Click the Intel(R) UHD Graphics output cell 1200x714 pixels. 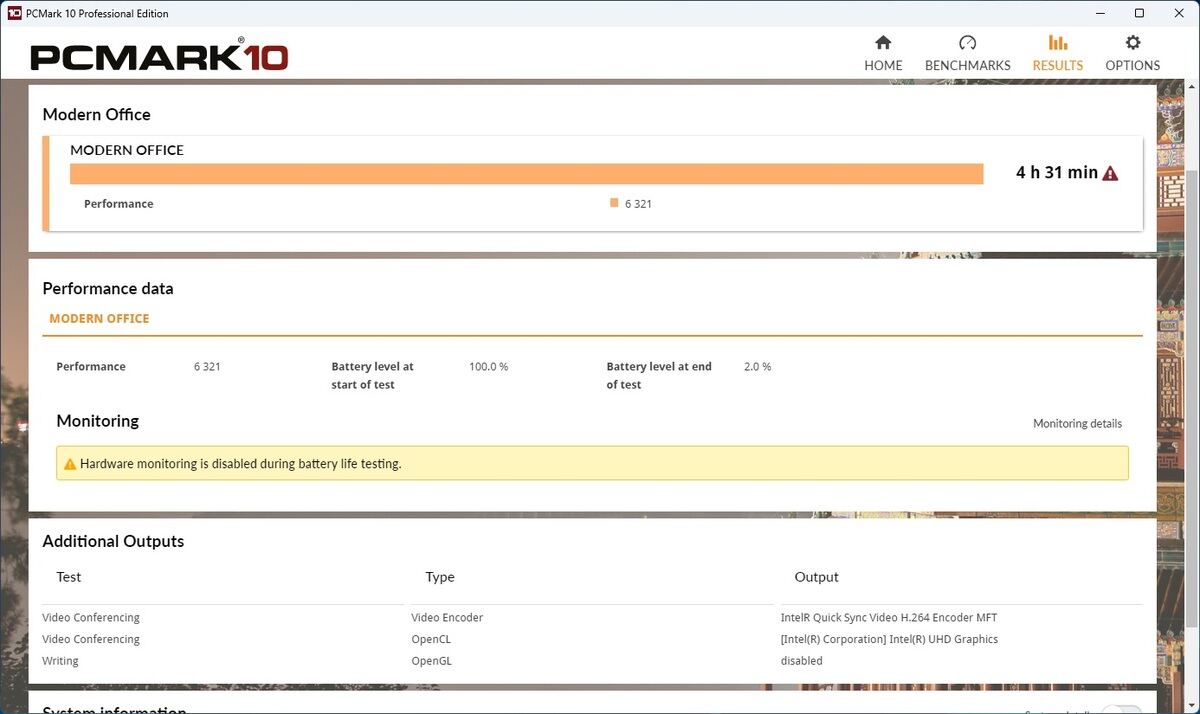click(x=889, y=639)
